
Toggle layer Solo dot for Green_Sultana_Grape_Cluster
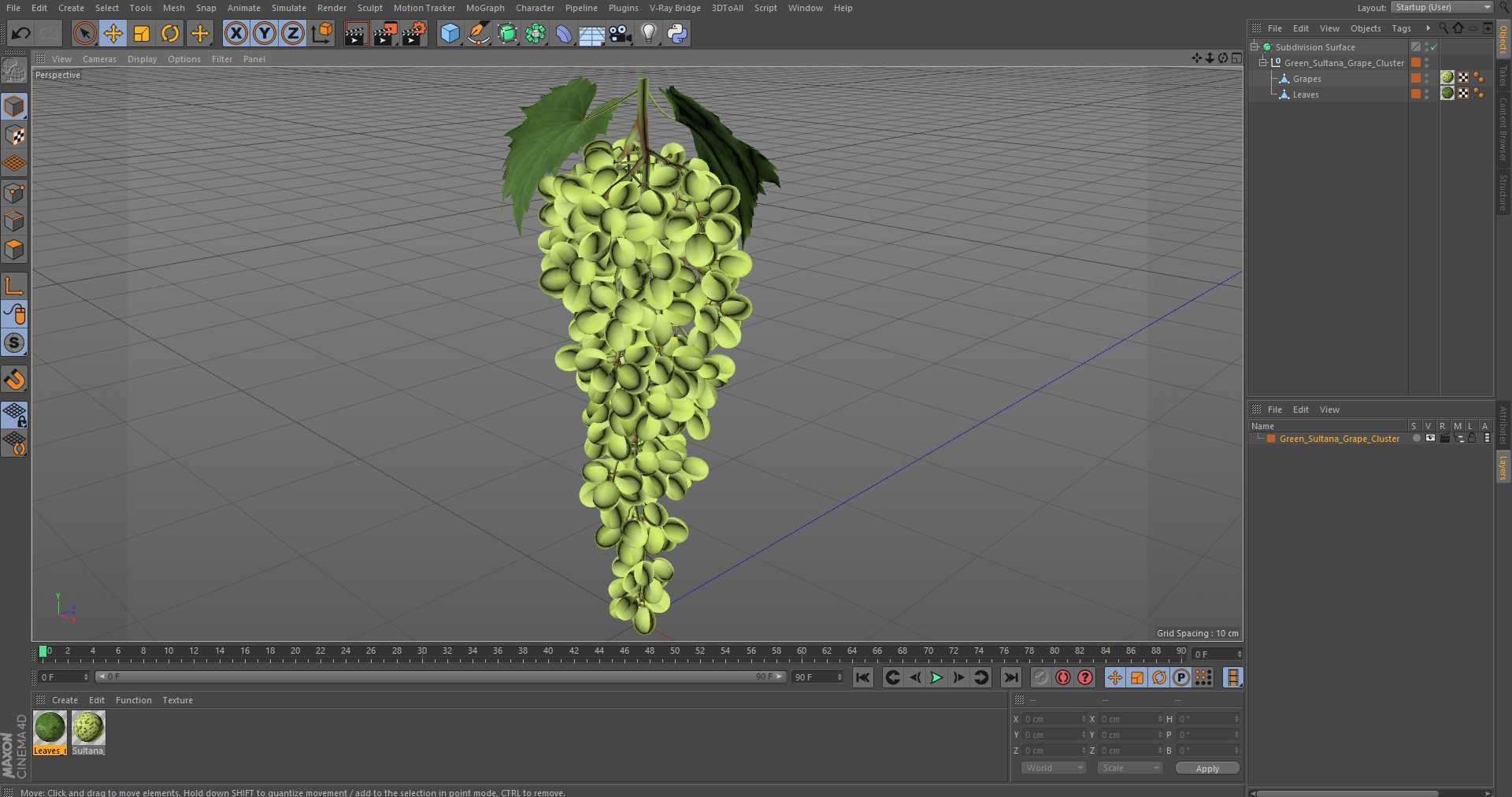click(x=1417, y=439)
